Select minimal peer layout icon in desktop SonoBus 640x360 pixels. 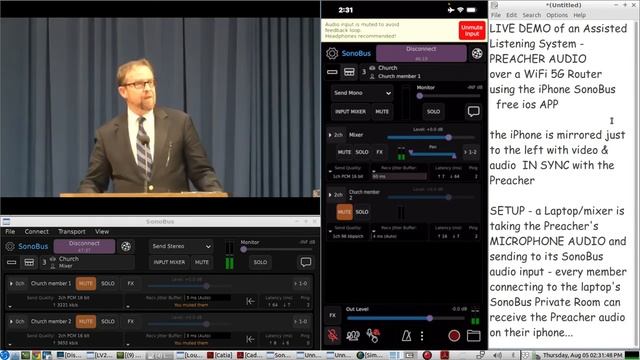(x=12, y=262)
